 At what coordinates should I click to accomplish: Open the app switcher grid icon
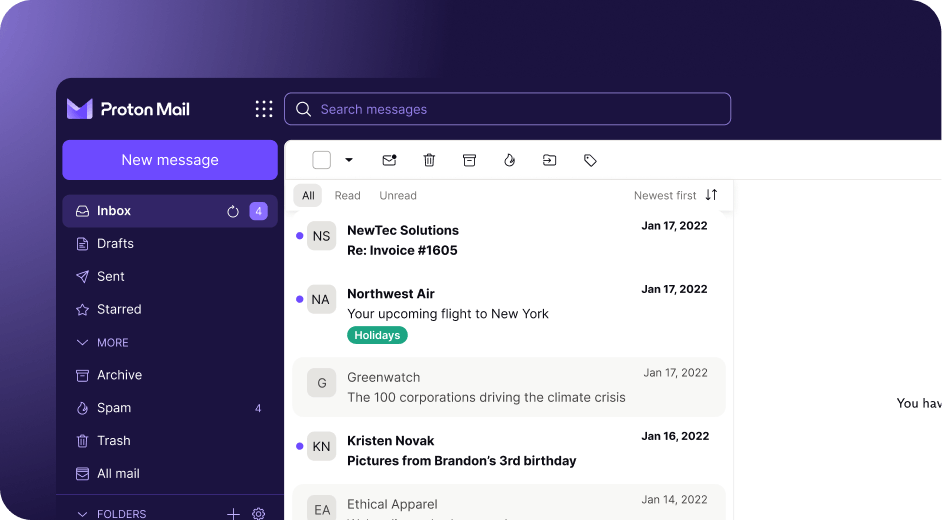tap(264, 109)
